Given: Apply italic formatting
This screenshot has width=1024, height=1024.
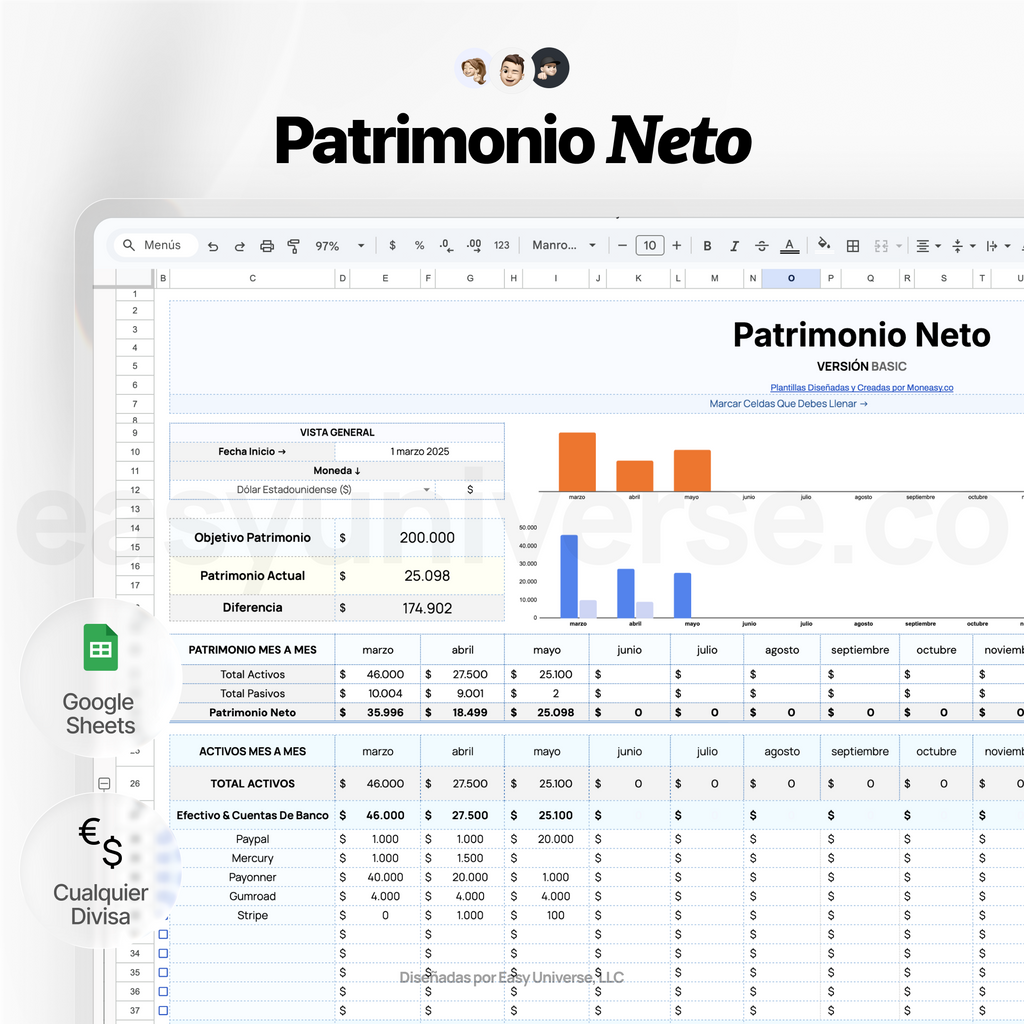Looking at the screenshot, I should [x=734, y=245].
